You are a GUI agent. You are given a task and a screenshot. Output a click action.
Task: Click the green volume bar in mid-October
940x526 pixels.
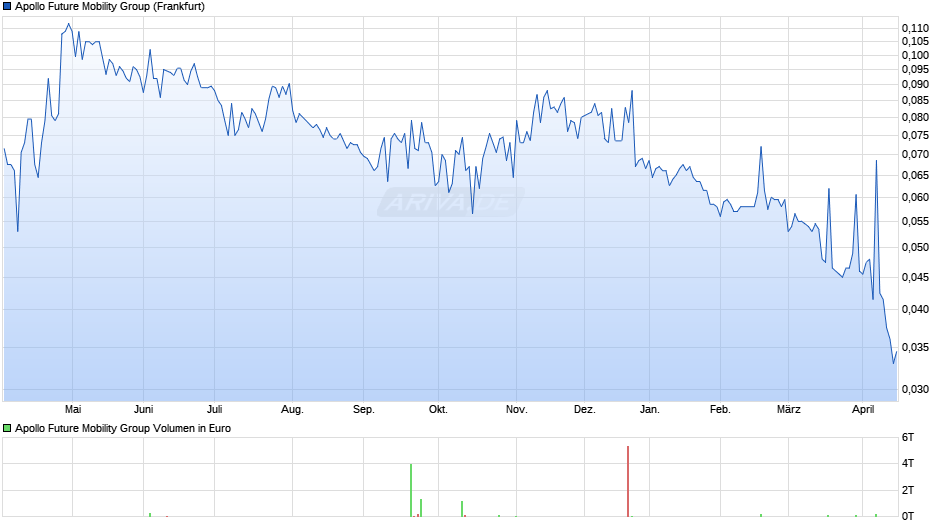pyautogui.click(x=462, y=509)
